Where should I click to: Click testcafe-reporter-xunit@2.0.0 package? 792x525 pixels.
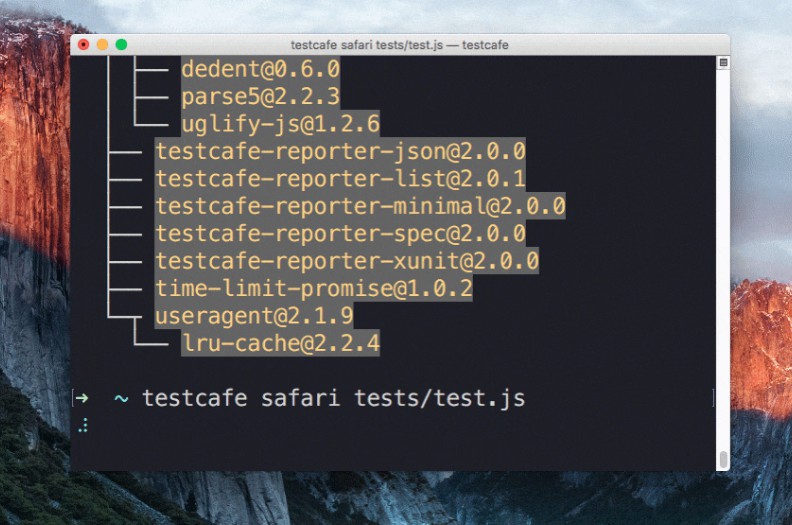coord(347,262)
